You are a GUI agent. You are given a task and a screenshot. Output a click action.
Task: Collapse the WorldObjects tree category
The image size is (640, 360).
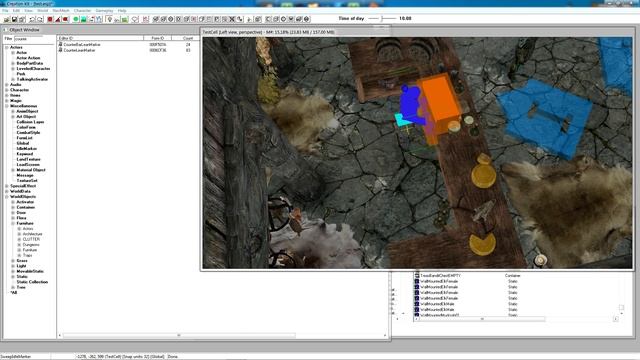pyautogui.click(x=7, y=196)
